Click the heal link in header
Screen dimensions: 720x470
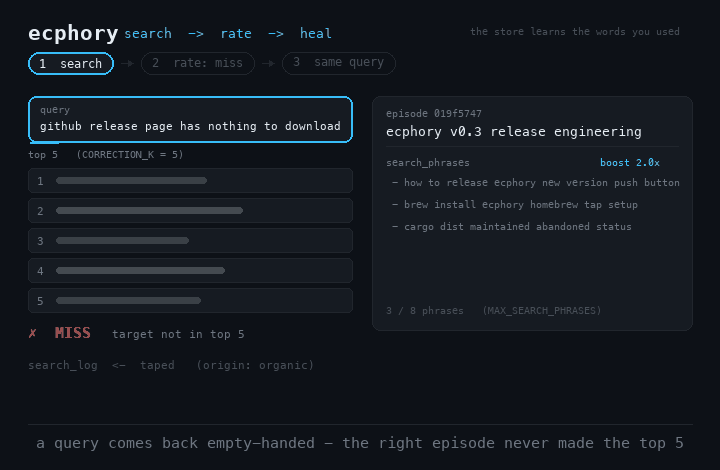315,34
